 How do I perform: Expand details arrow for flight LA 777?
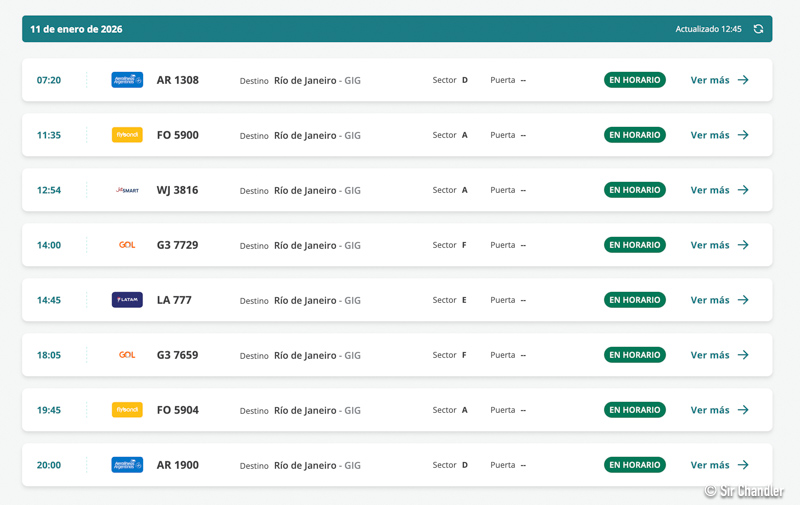tap(743, 300)
